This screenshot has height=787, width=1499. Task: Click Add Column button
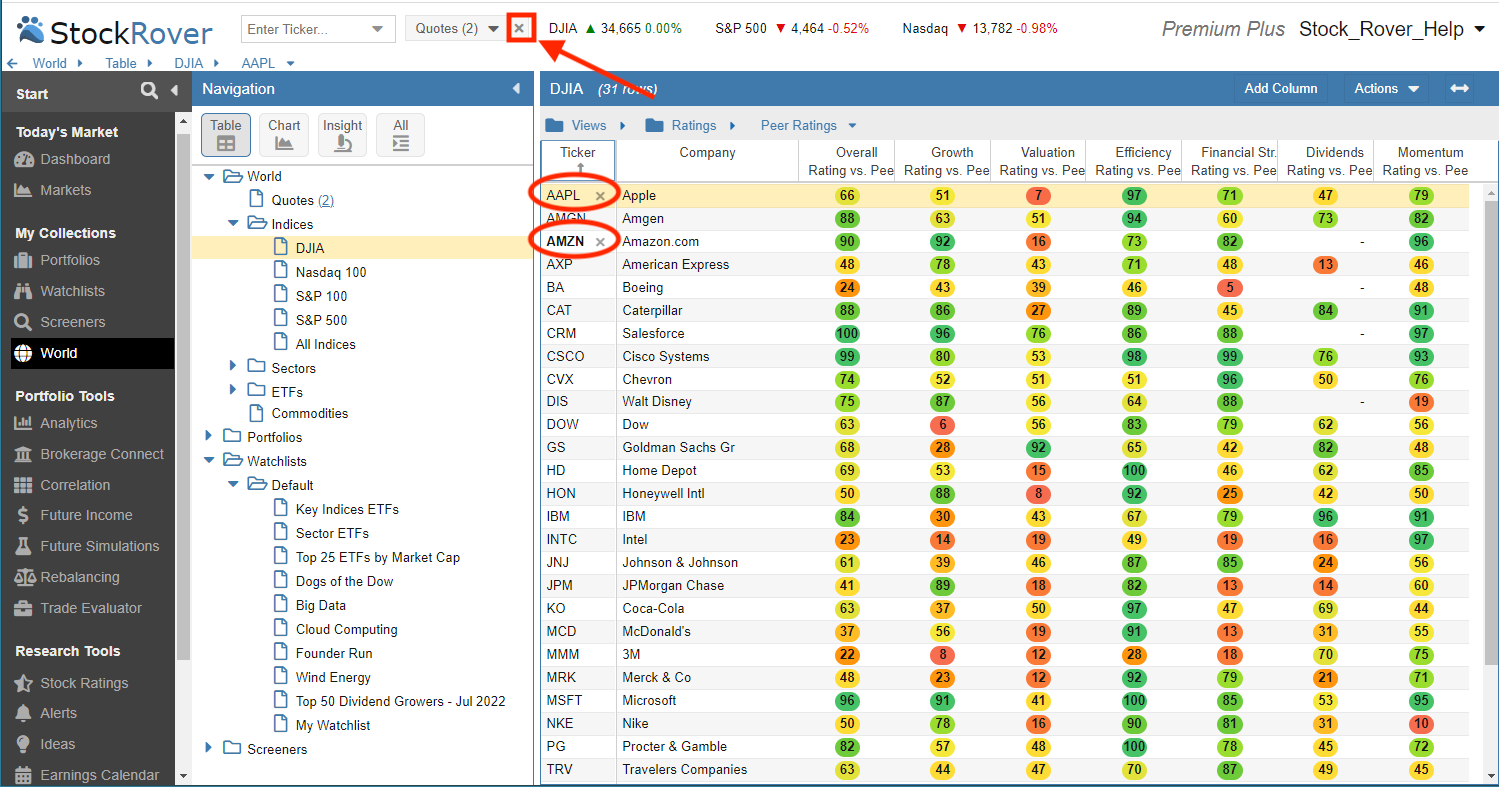[1281, 88]
